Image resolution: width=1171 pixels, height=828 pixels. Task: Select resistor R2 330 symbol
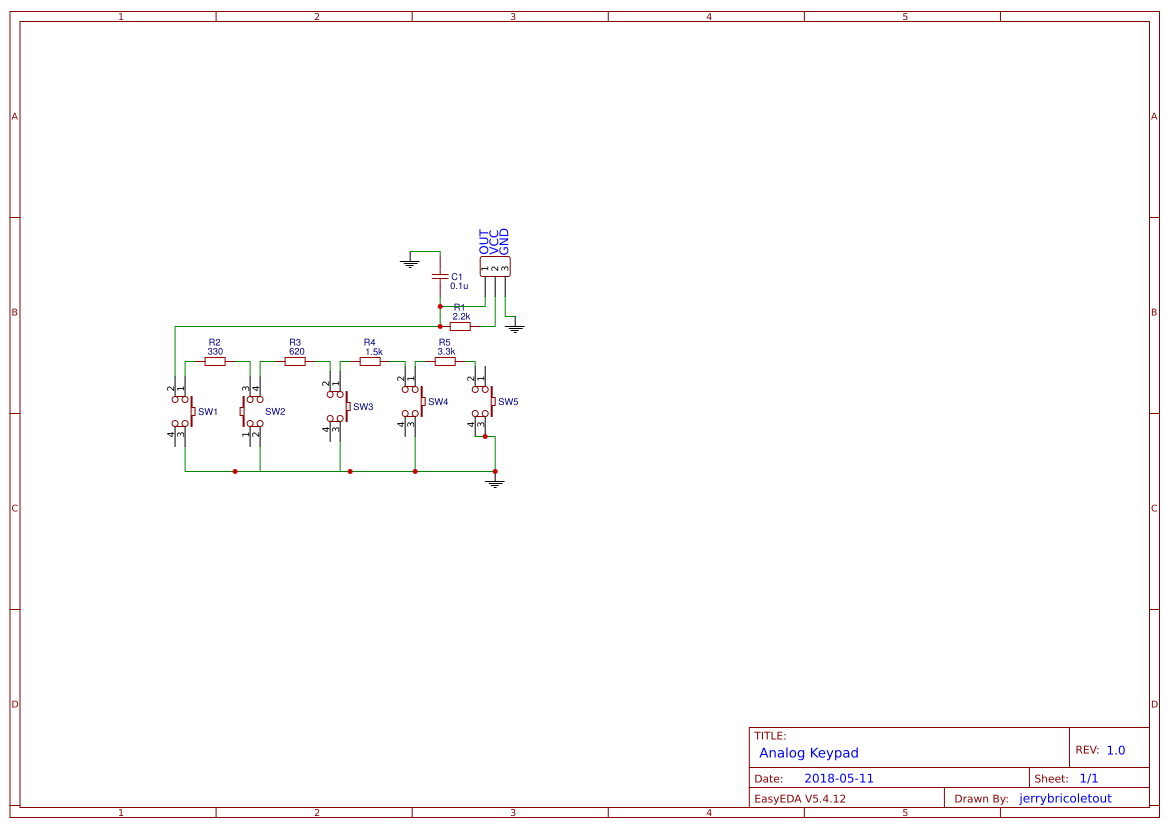(x=213, y=361)
